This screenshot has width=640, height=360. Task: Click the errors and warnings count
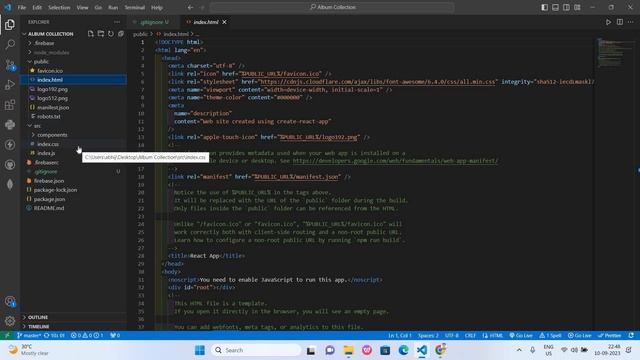[87, 335]
